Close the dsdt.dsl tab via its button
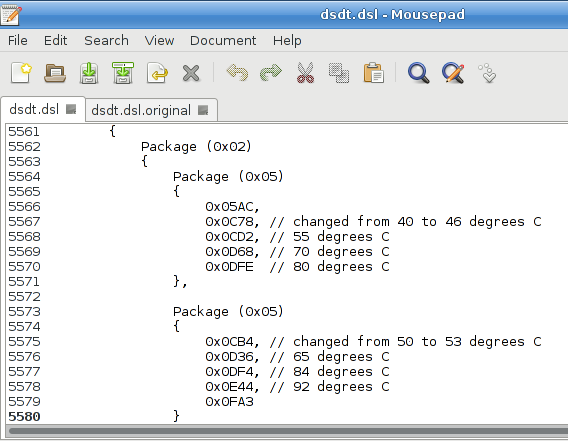The width and height of the screenshot is (568, 441). 71,109
